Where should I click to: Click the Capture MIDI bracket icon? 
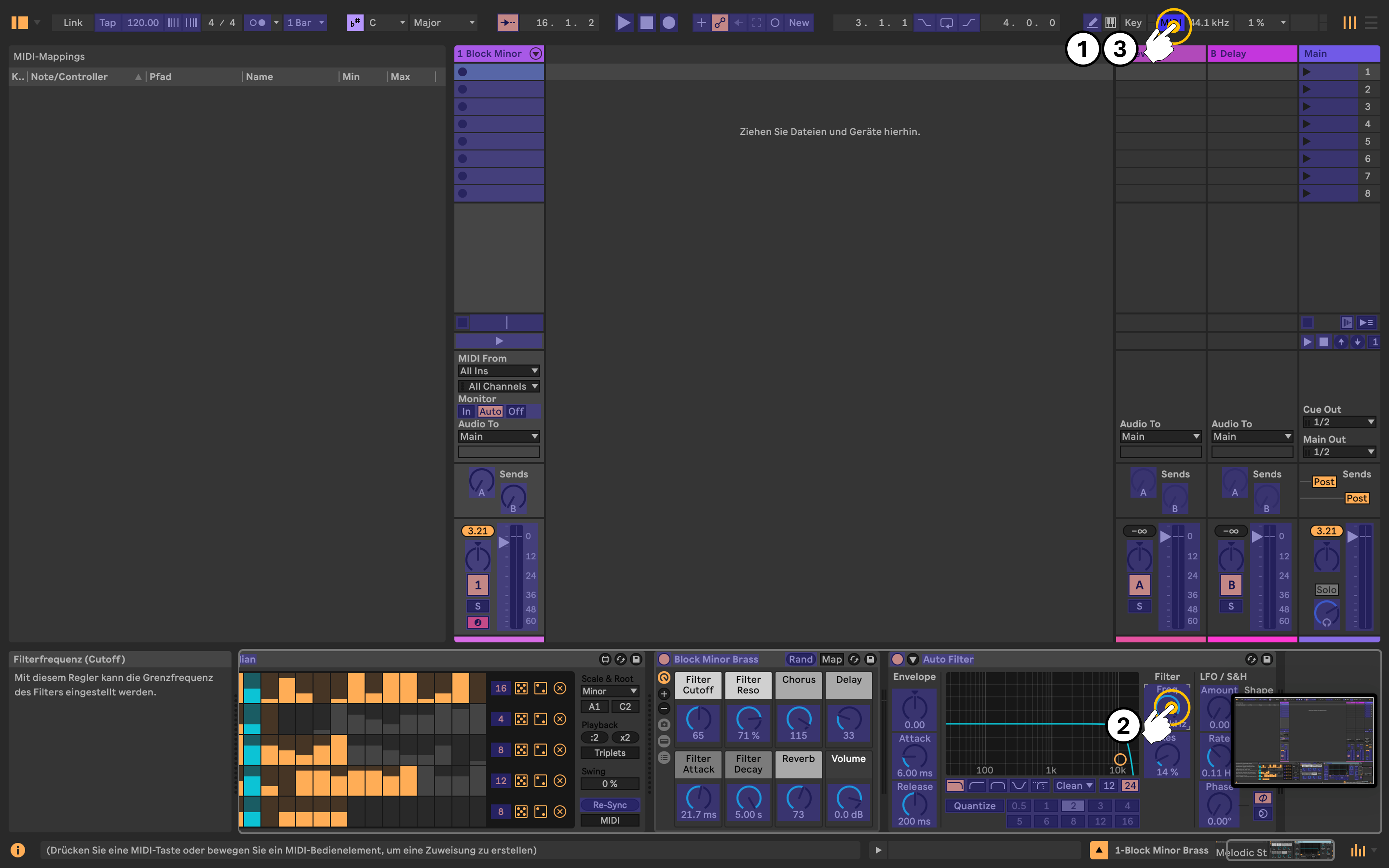pos(757,23)
